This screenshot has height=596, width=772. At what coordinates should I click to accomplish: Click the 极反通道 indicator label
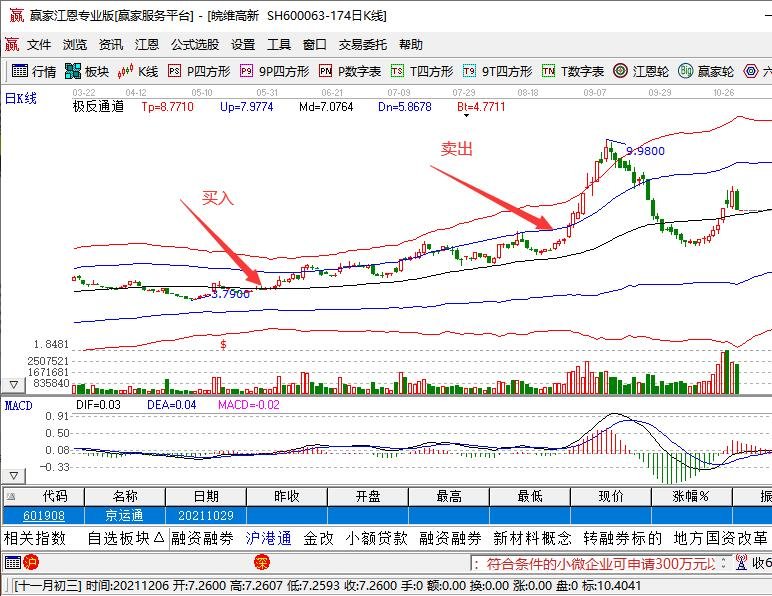98,107
